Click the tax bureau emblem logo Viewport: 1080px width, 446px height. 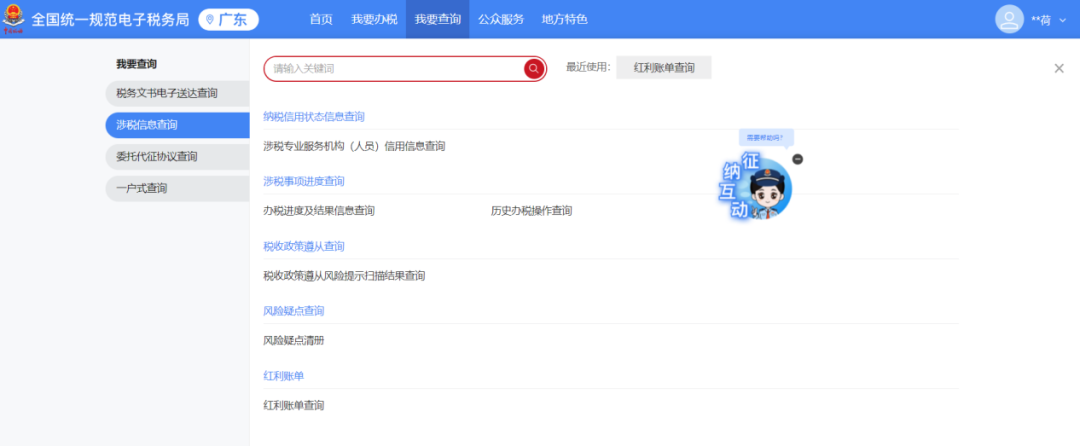pos(14,19)
